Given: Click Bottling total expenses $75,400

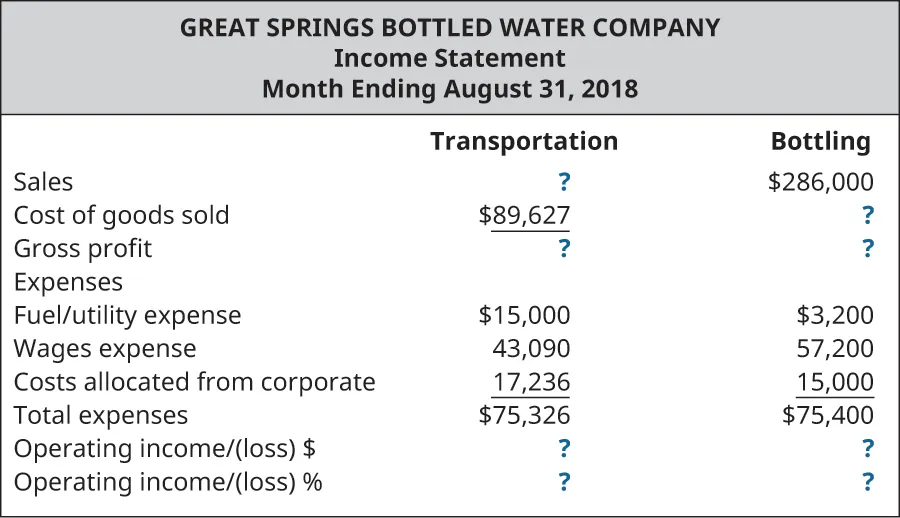Looking at the screenshot, I should [x=828, y=415].
